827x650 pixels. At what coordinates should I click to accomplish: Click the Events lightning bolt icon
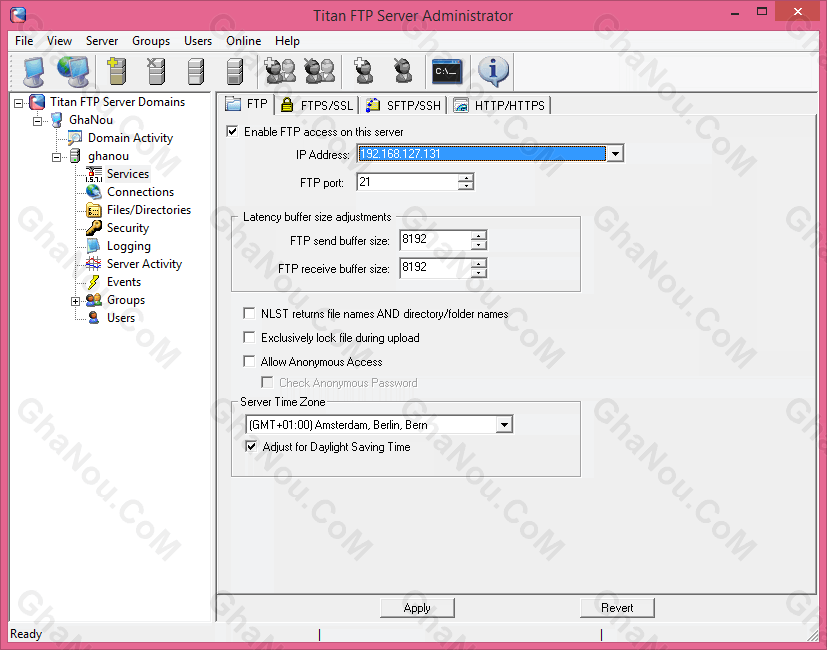(x=94, y=282)
